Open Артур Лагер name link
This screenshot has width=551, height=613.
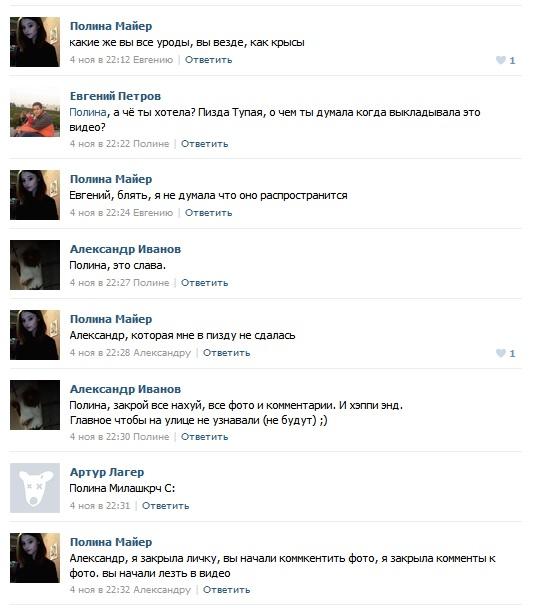(107, 472)
